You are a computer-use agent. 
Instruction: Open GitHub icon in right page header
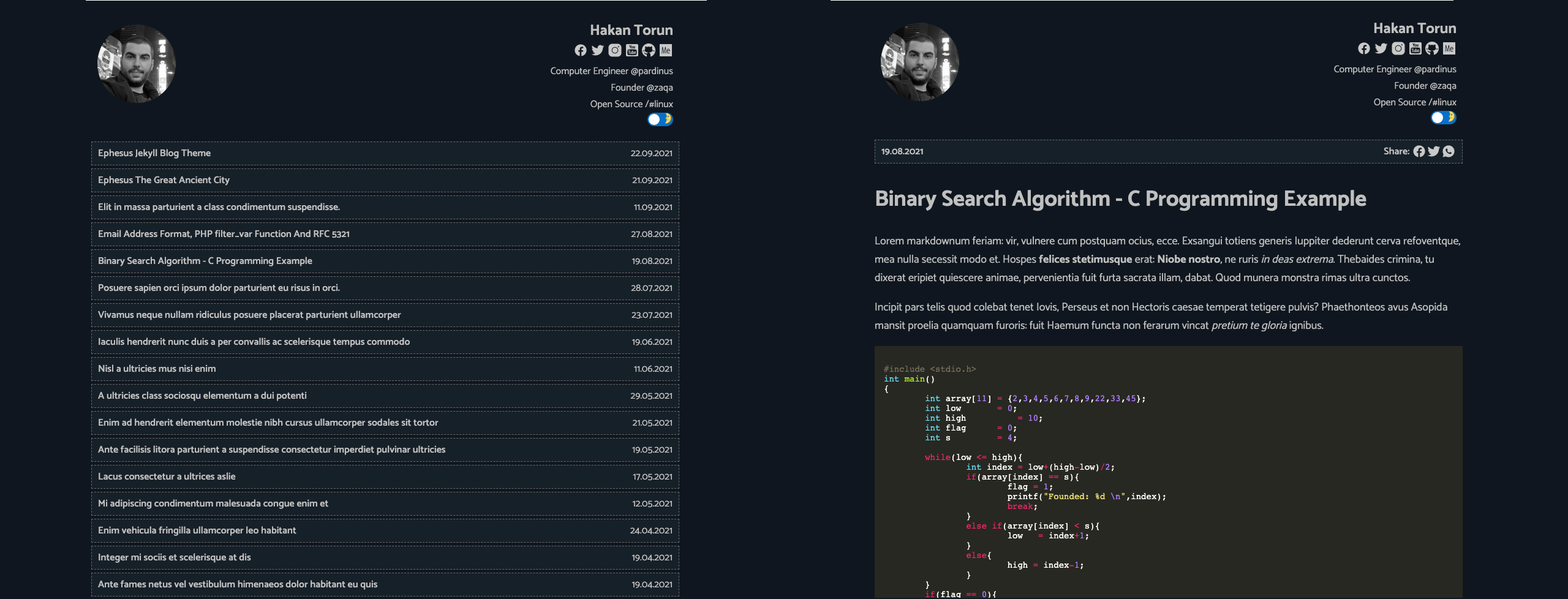tap(1432, 49)
